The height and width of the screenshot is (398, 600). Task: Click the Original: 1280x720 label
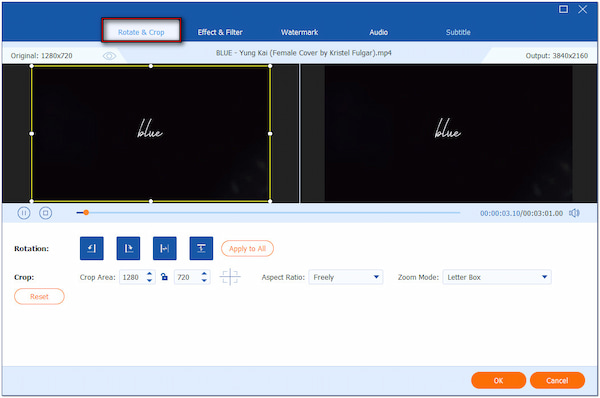(x=41, y=56)
